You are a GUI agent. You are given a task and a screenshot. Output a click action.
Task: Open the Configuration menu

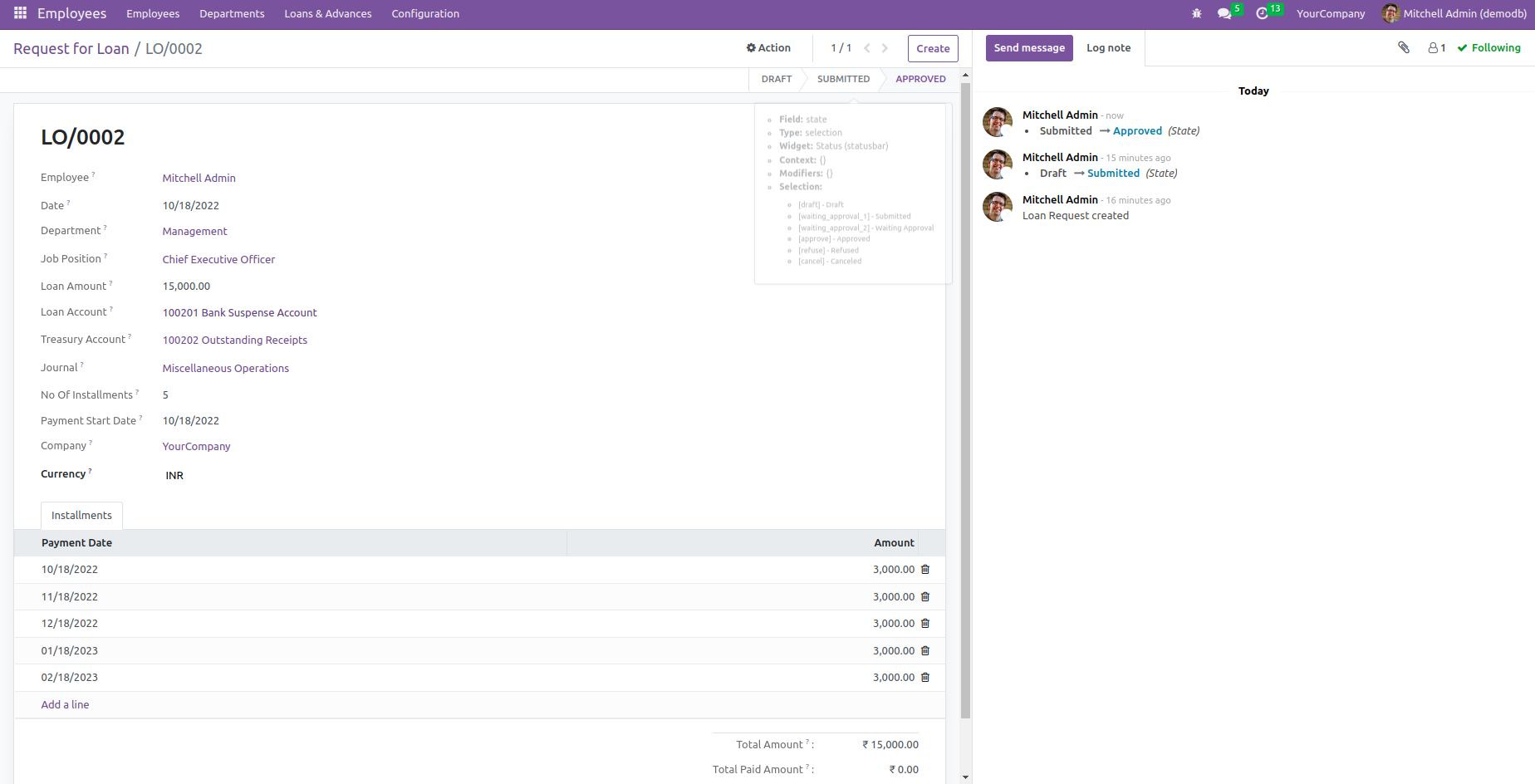click(x=425, y=13)
